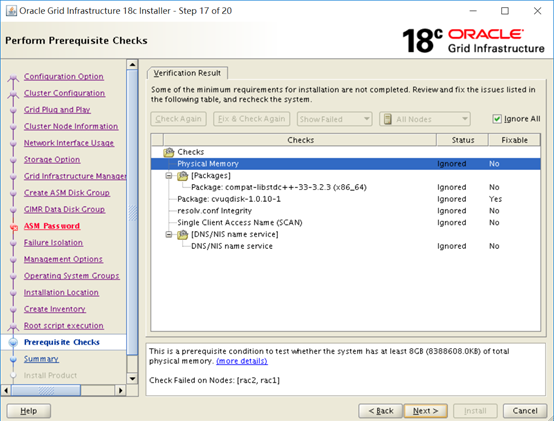The image size is (554, 421).
Task: Go to Summary step
Action: click(x=41, y=359)
